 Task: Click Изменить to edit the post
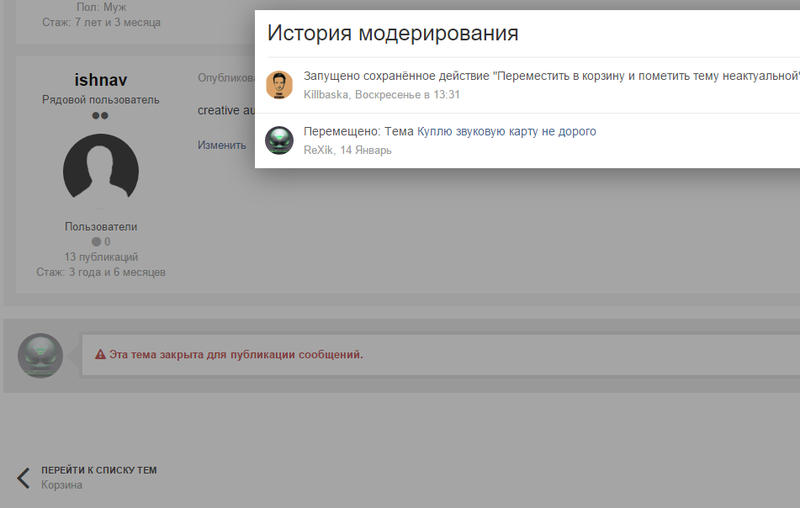pyautogui.click(x=222, y=145)
